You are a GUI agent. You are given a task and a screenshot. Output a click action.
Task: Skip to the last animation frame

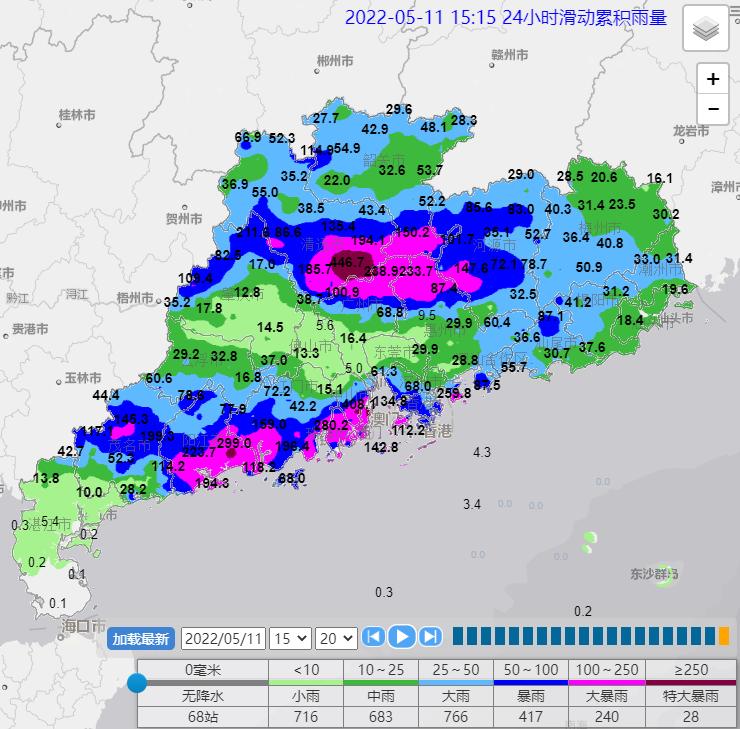[430, 637]
